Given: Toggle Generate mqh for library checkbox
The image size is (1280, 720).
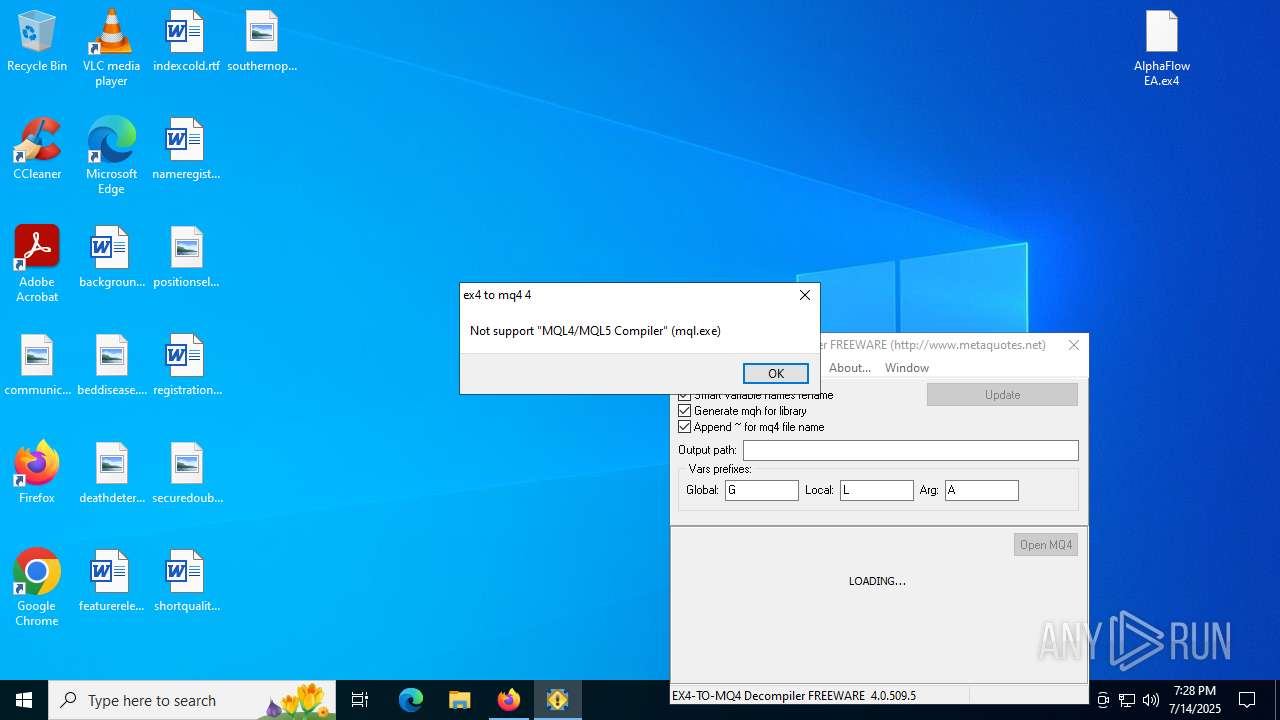Looking at the screenshot, I should tap(685, 411).
